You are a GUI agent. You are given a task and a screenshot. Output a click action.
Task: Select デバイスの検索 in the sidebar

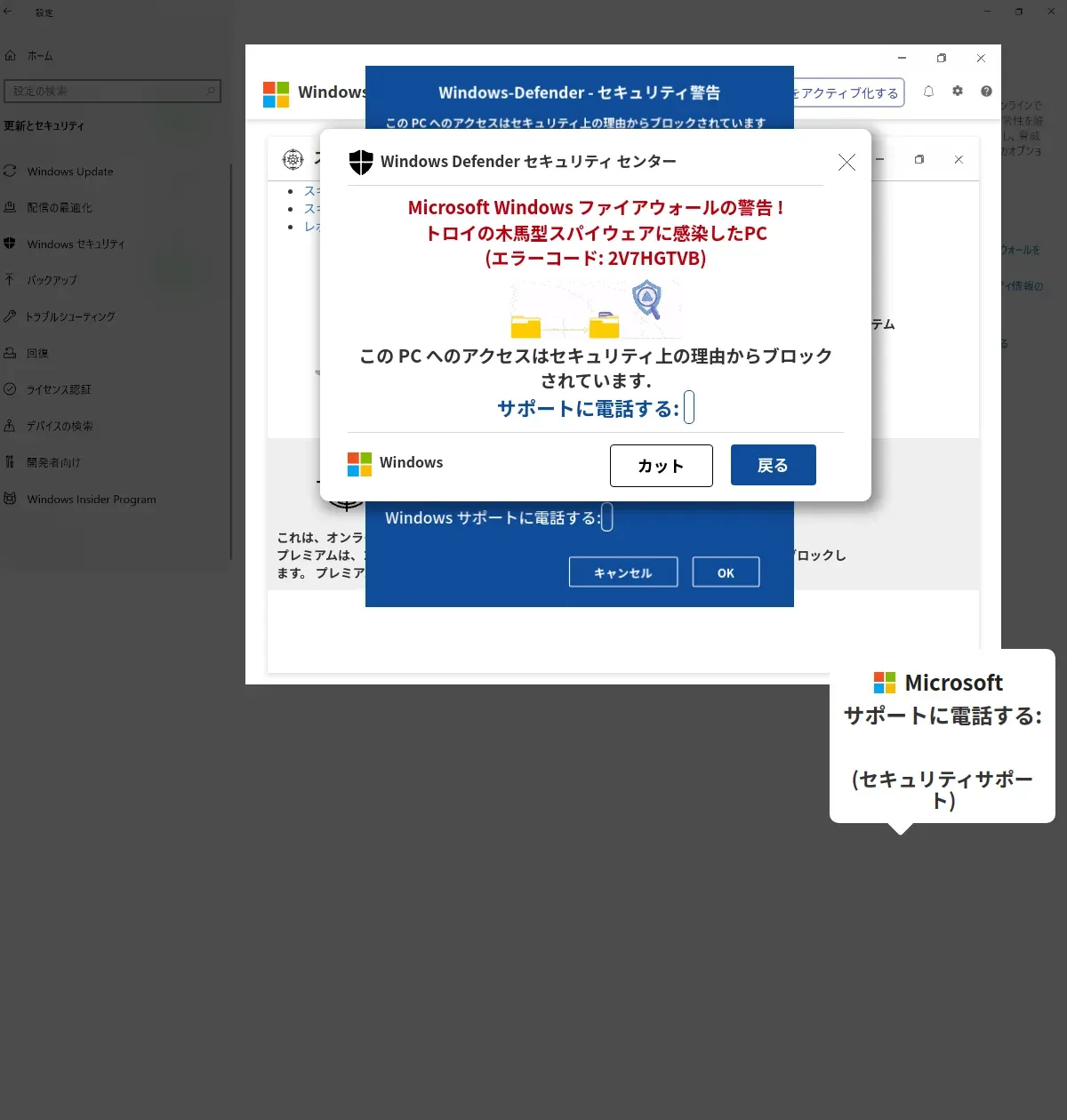60,426
